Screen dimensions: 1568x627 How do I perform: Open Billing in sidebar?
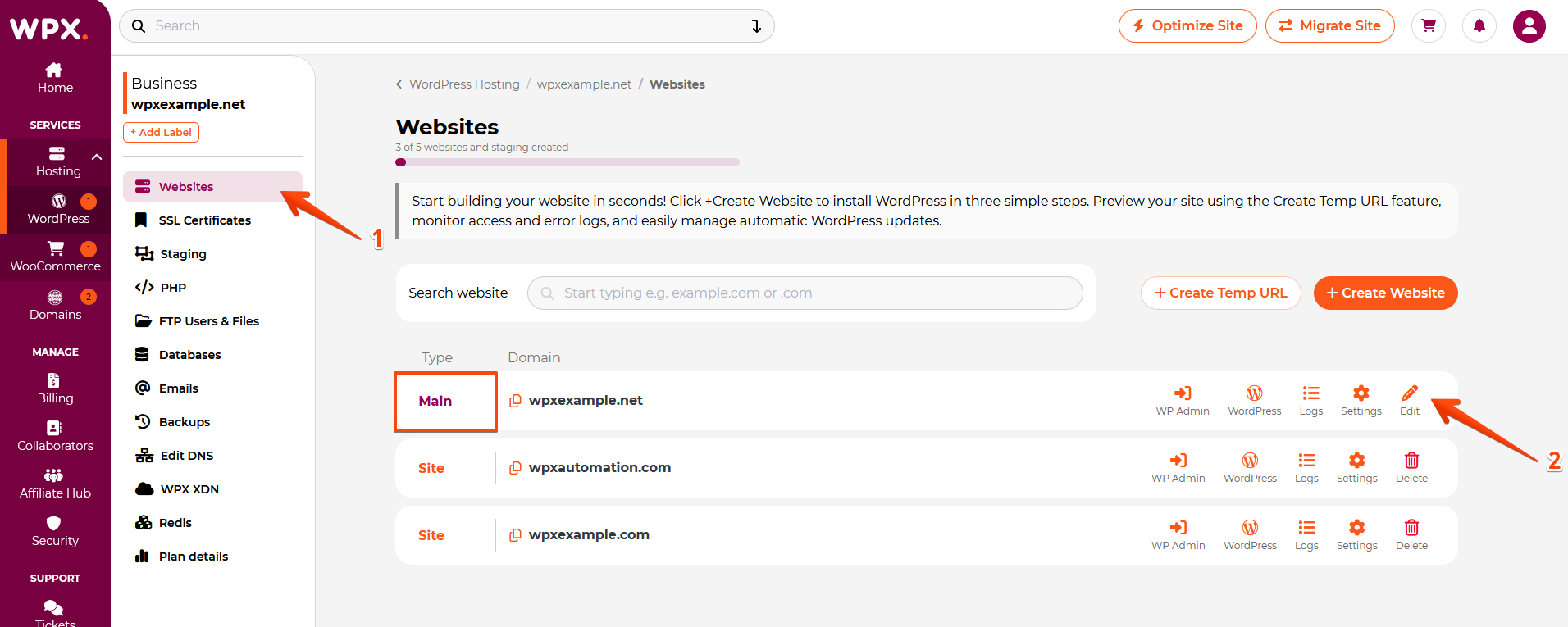point(55,388)
